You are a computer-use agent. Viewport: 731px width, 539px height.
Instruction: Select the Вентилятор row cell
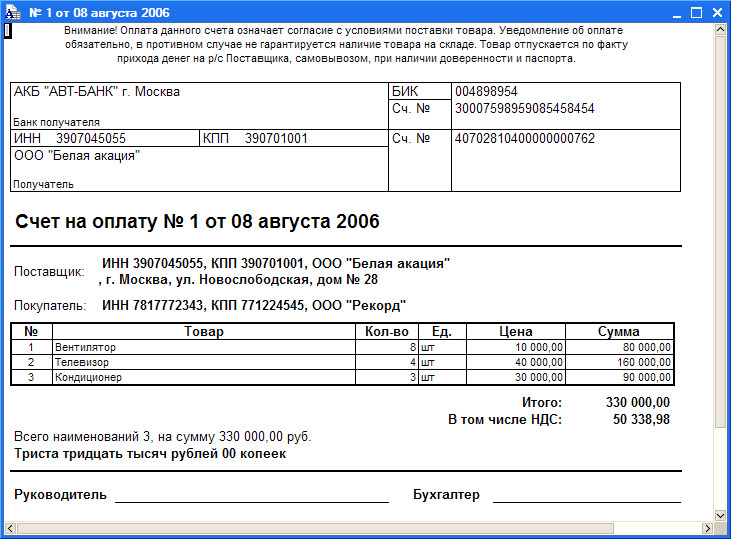tap(204, 347)
